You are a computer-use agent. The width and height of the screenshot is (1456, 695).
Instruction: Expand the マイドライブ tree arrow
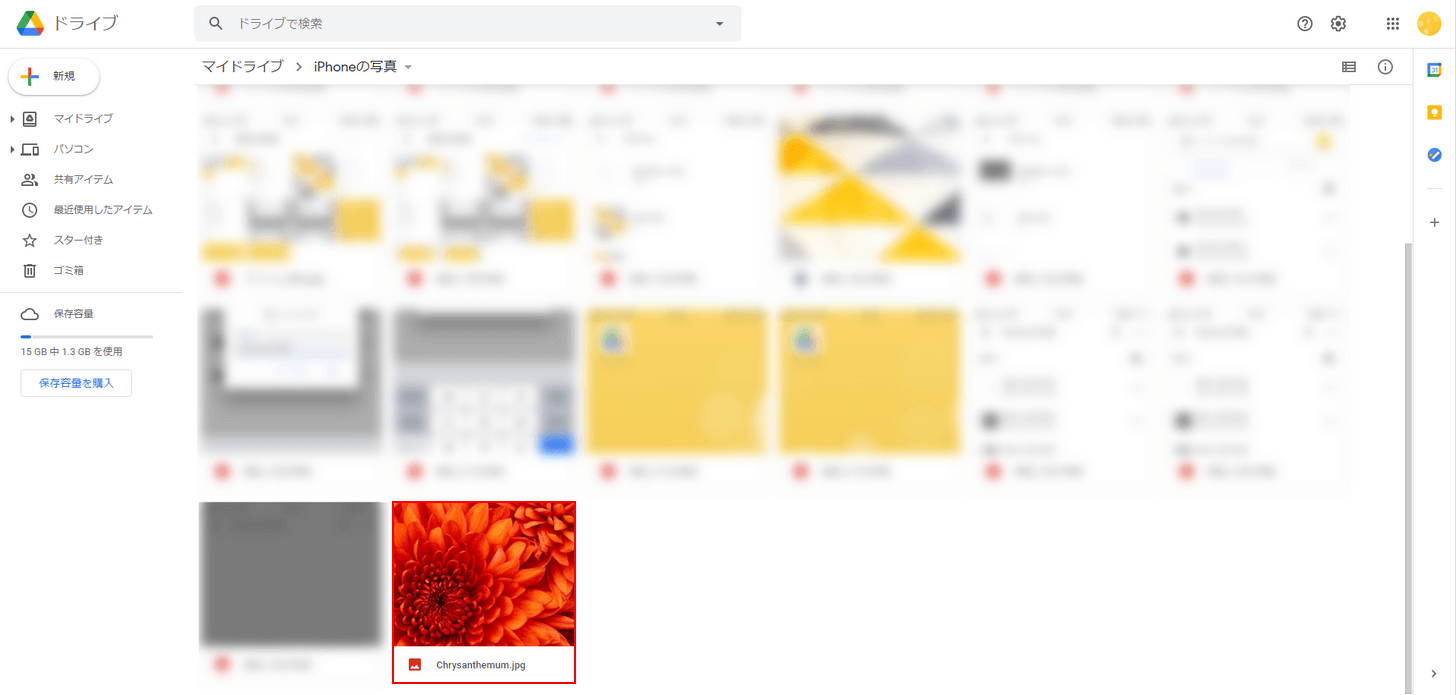(x=12, y=119)
